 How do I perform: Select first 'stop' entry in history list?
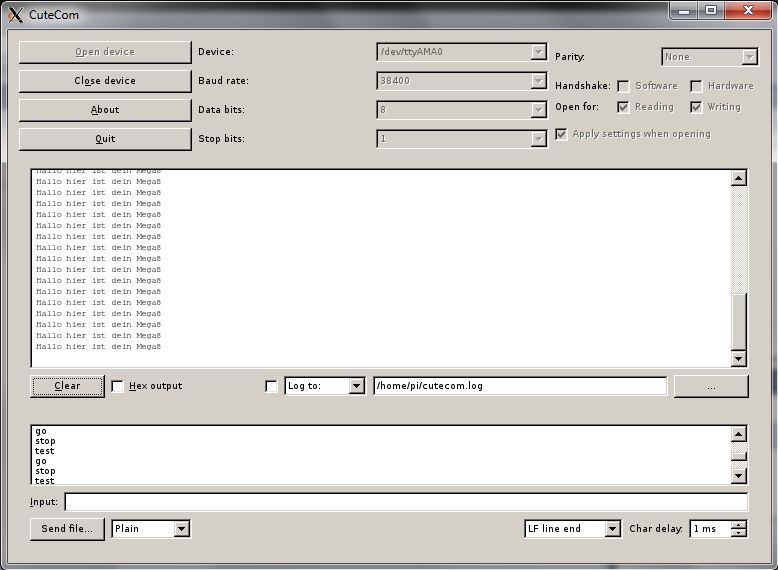tap(45, 441)
